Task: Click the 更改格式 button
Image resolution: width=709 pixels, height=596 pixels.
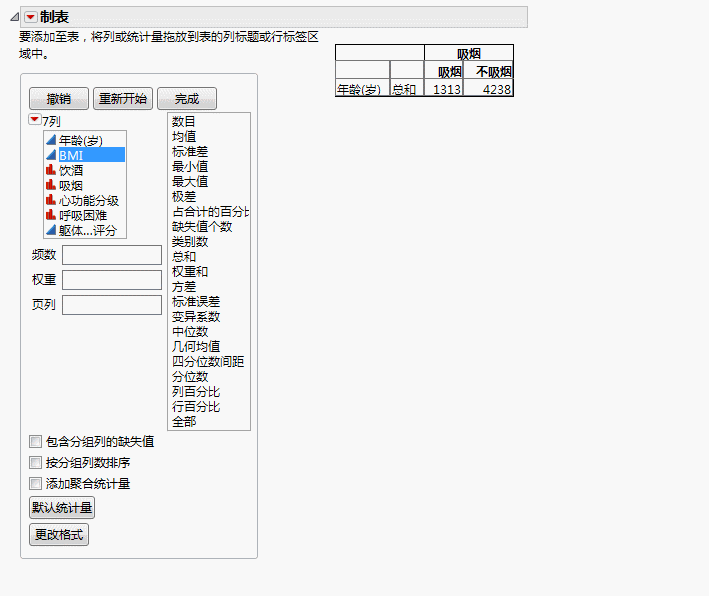Action: tap(59, 535)
